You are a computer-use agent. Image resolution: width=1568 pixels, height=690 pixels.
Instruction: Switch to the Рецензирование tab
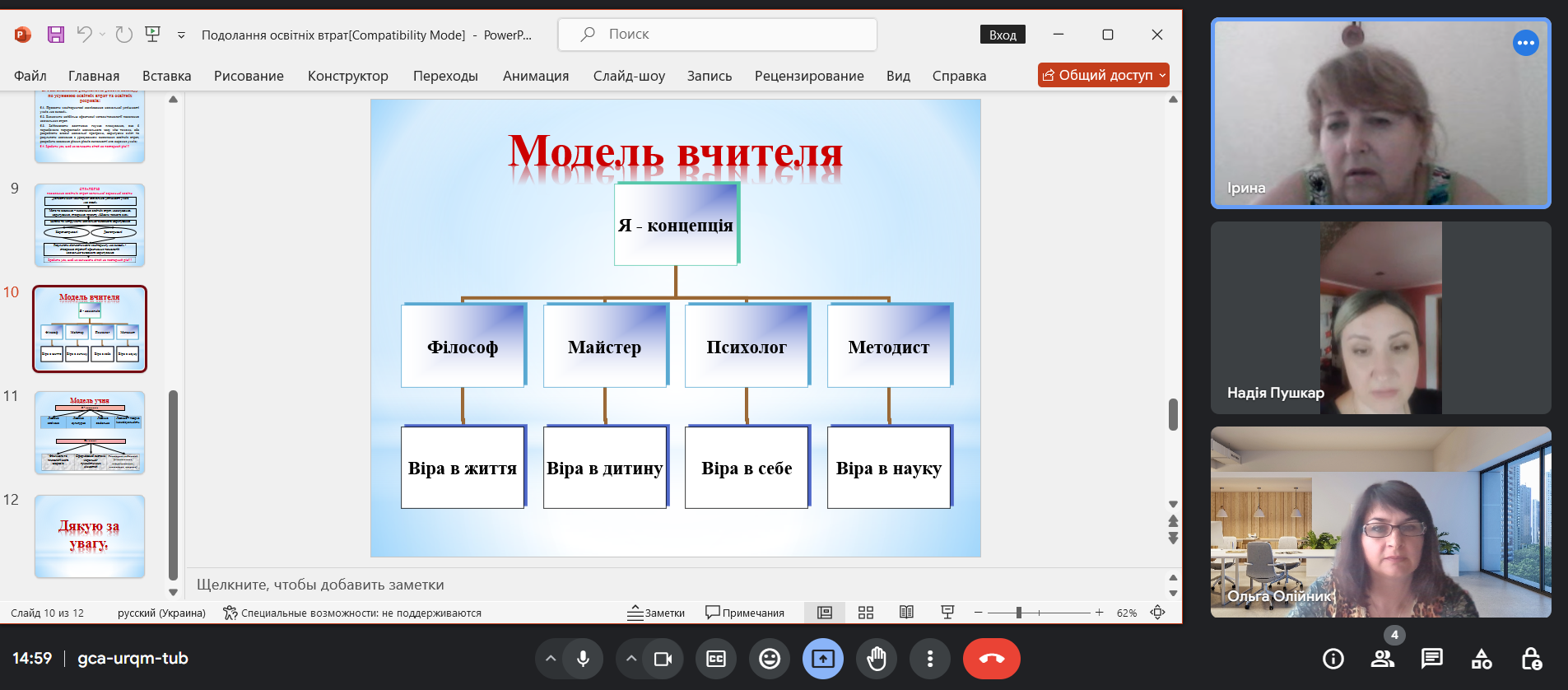809,76
